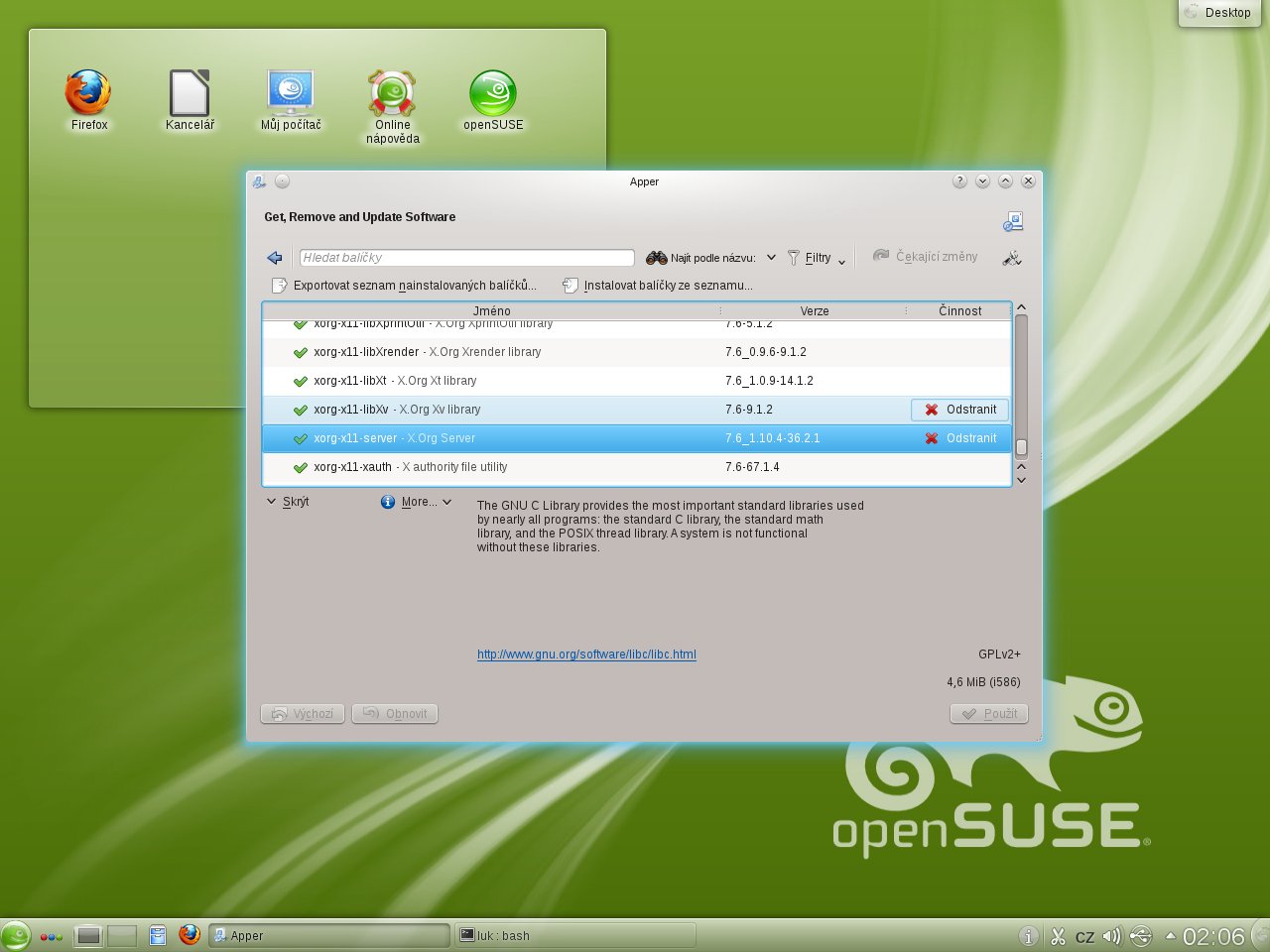Open the Filtry dropdown

coord(817,258)
